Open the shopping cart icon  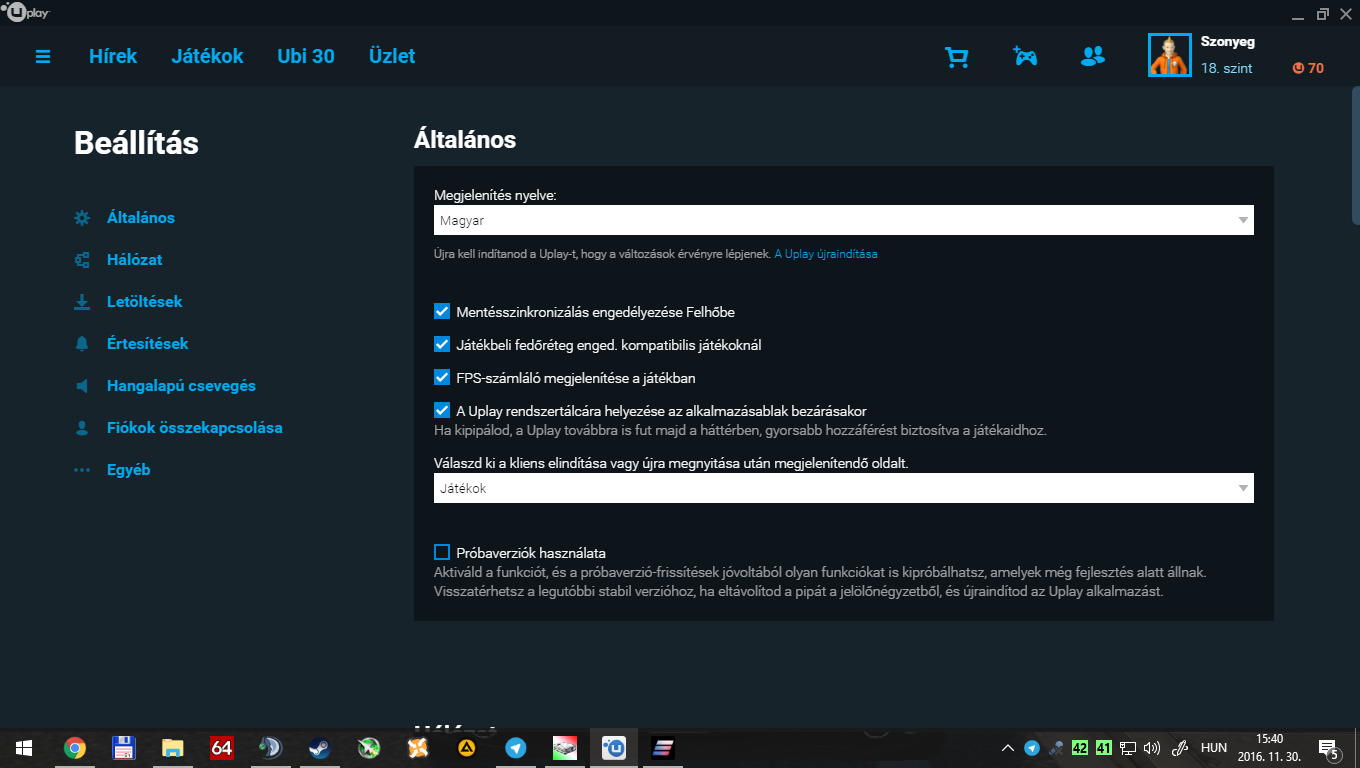[957, 57]
